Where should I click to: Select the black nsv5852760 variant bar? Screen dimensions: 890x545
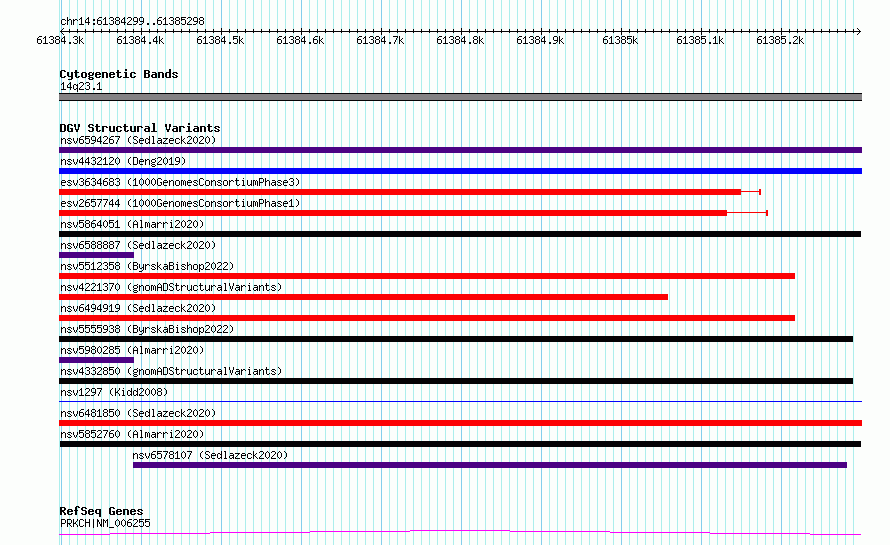[x=460, y=444]
